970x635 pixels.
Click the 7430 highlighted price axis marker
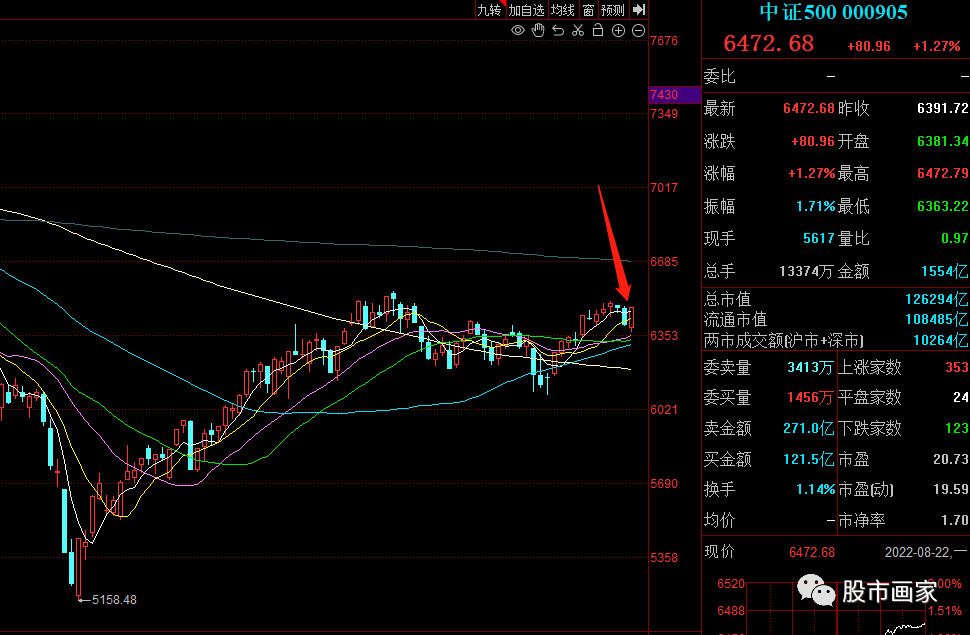tap(674, 95)
